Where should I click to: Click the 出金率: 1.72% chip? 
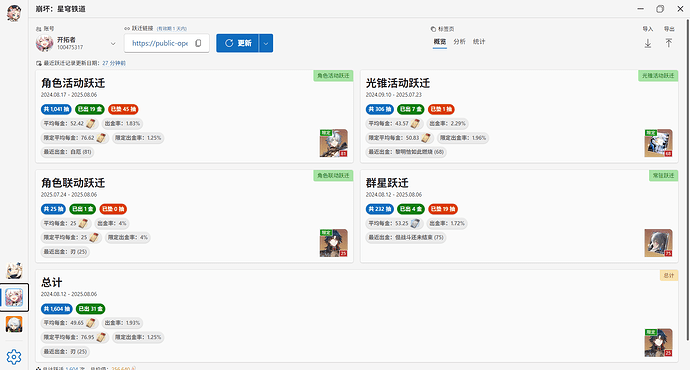(x=447, y=223)
